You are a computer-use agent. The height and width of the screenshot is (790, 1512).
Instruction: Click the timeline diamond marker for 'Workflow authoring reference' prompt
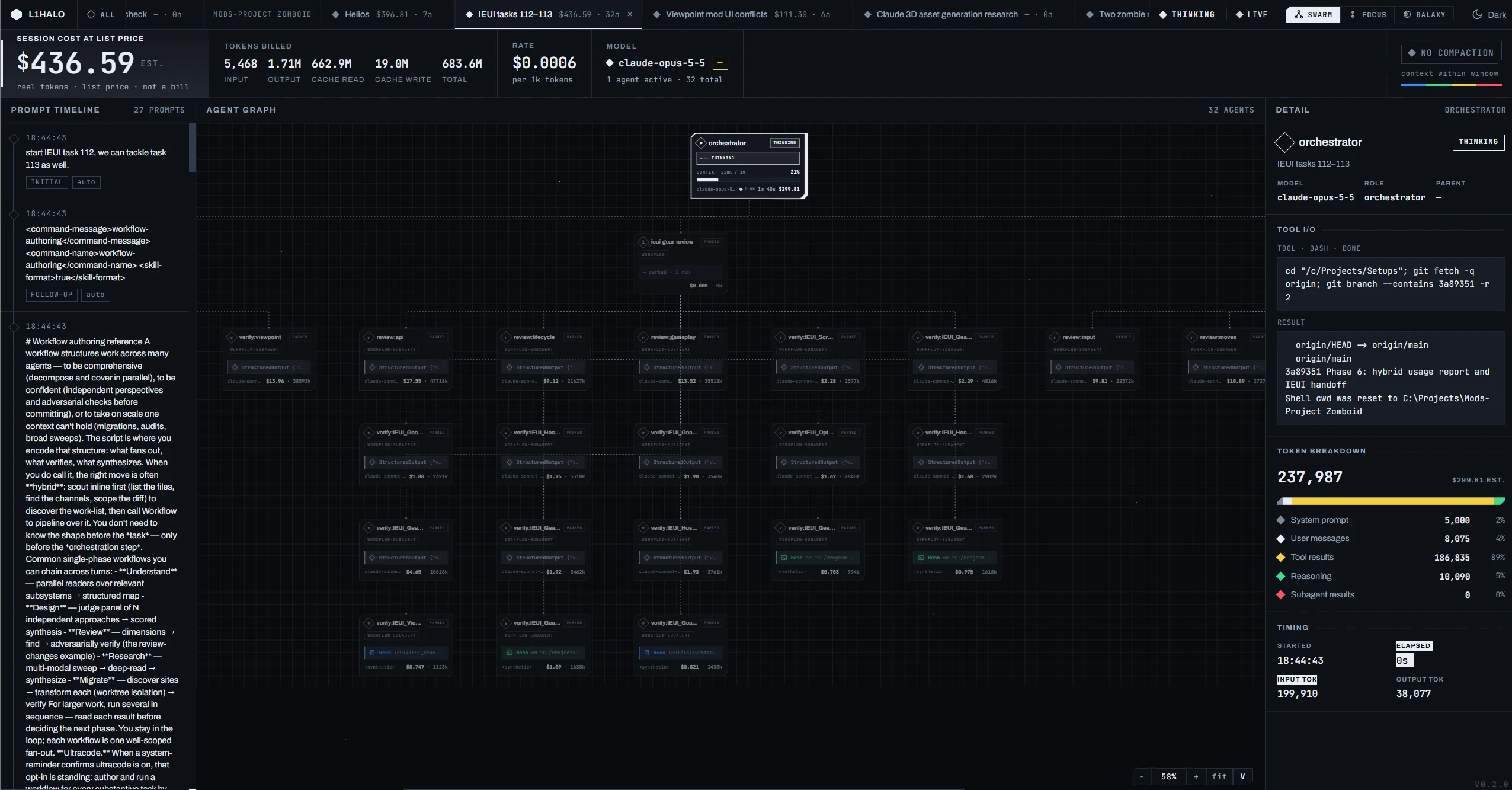(x=14, y=327)
